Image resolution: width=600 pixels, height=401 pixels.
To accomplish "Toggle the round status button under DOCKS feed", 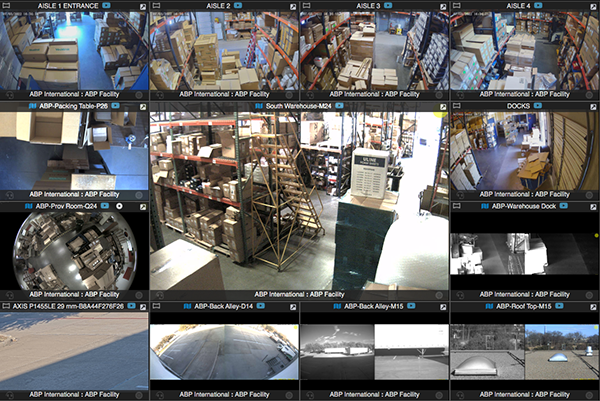I will [x=593, y=195].
